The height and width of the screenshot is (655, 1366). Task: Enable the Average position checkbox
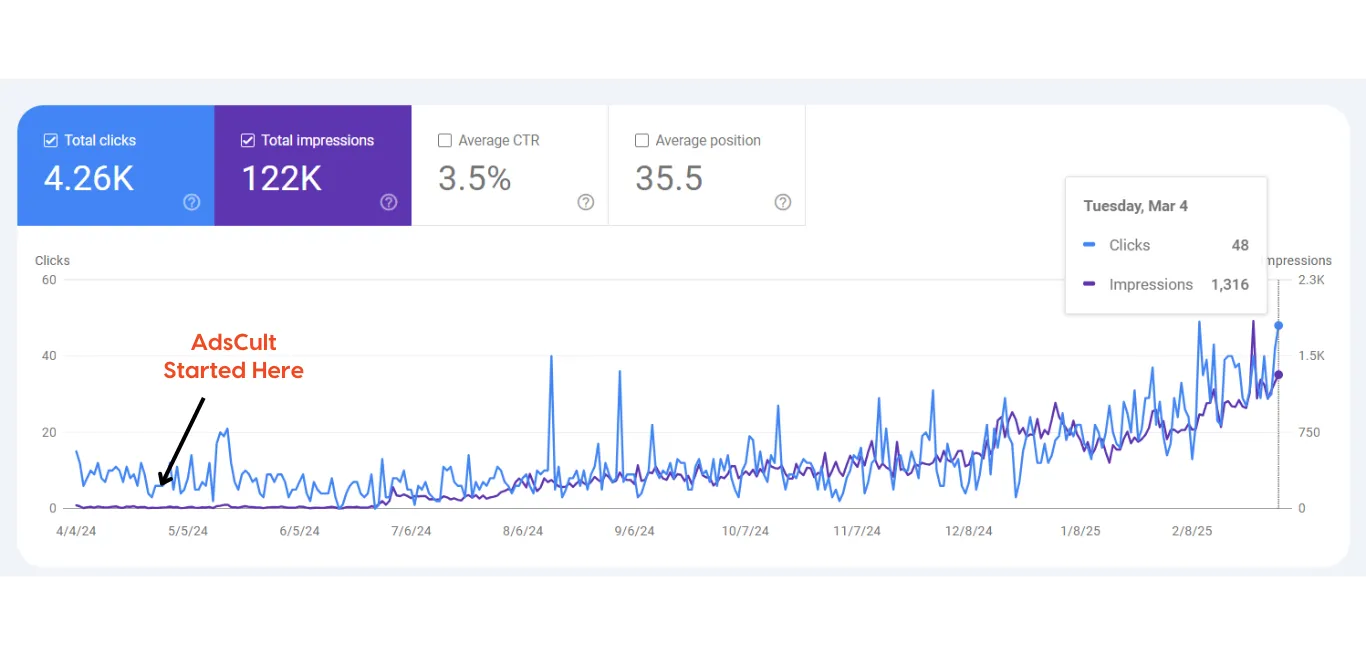point(642,141)
